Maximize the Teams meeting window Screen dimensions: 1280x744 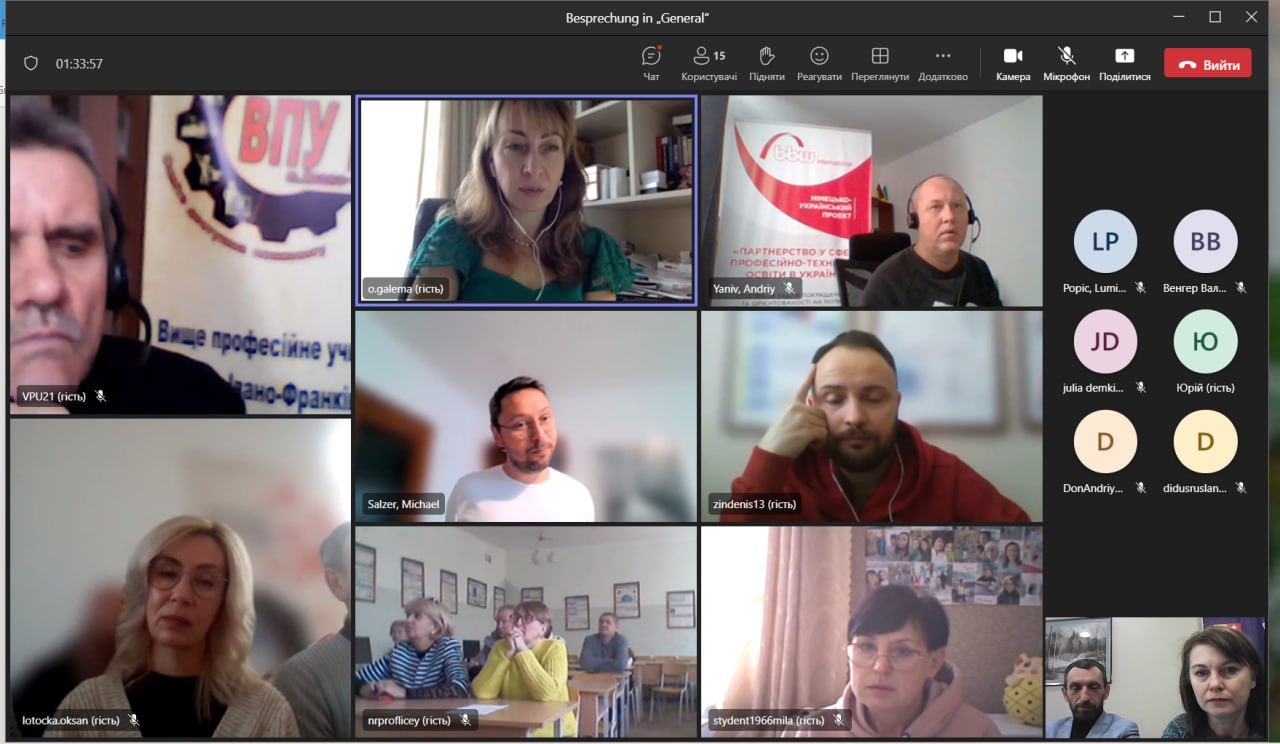tap(1215, 17)
